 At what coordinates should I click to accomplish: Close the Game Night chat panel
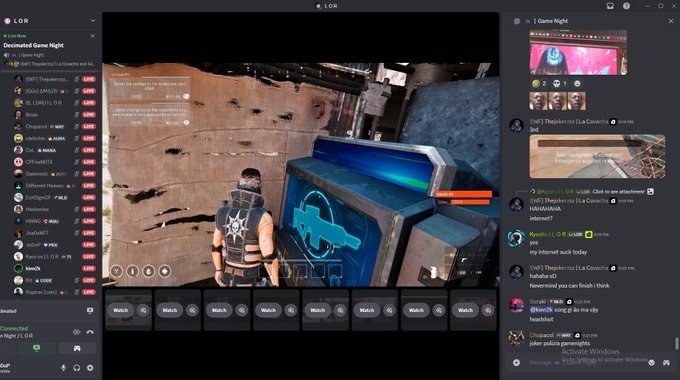click(671, 20)
